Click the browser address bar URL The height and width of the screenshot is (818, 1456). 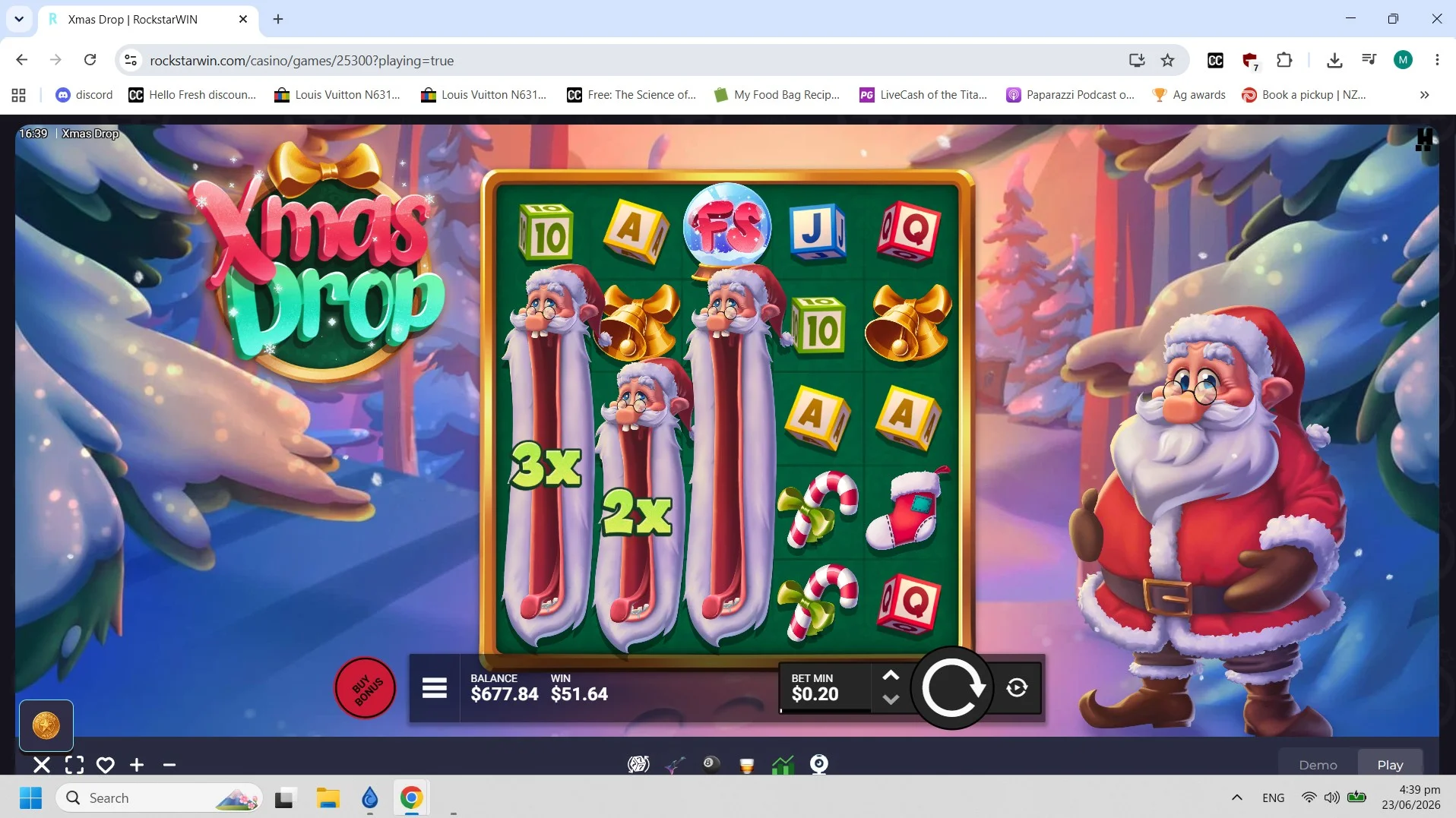tap(302, 60)
